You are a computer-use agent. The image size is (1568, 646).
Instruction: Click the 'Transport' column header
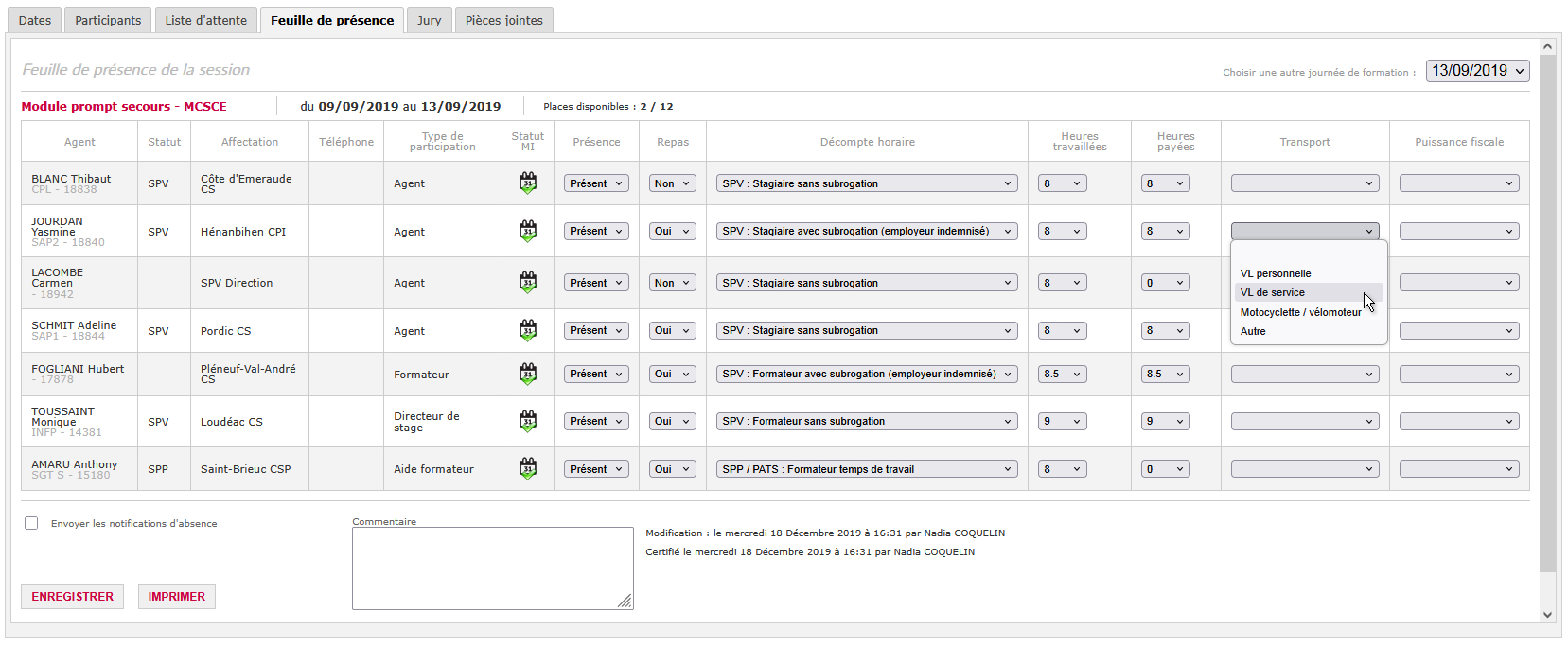point(1305,142)
